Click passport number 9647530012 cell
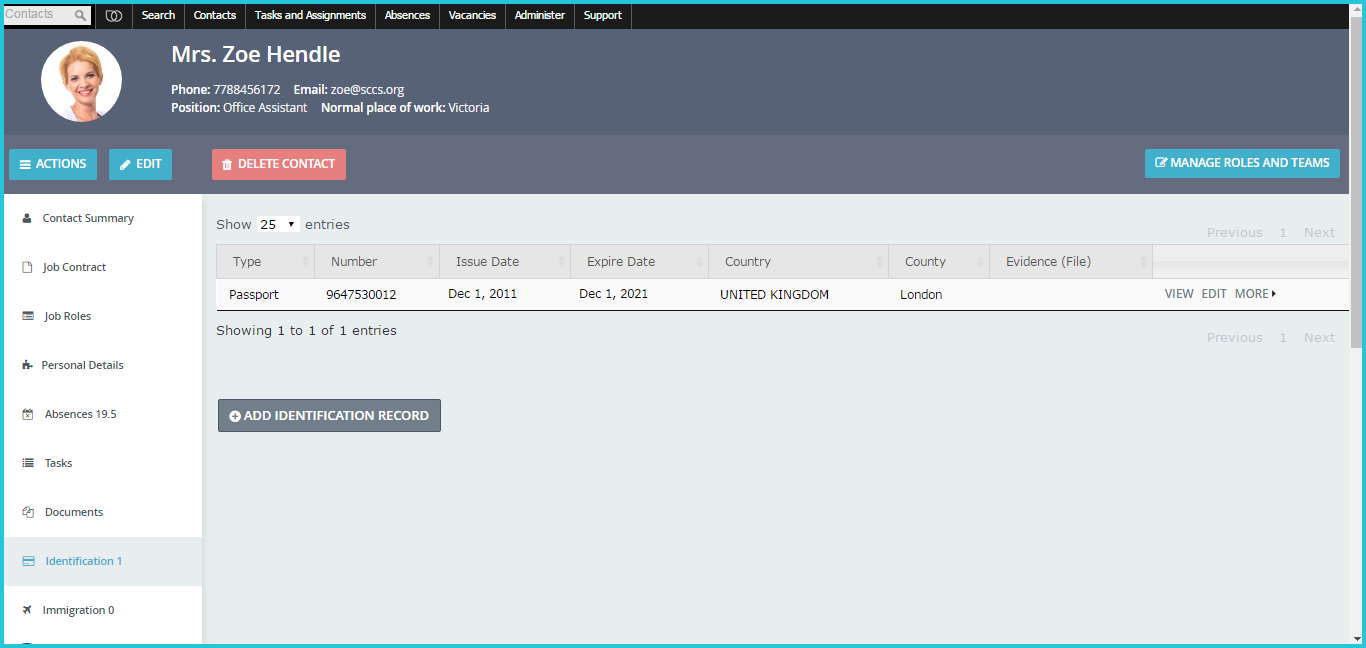 (361, 295)
